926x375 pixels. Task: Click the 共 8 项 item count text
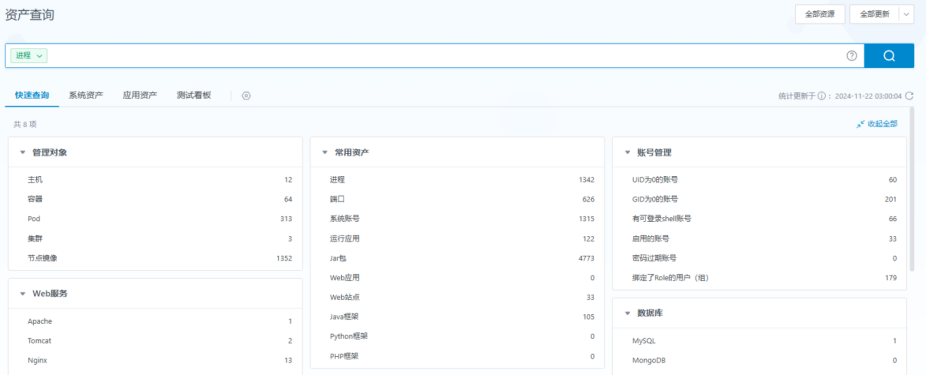tap(25, 125)
